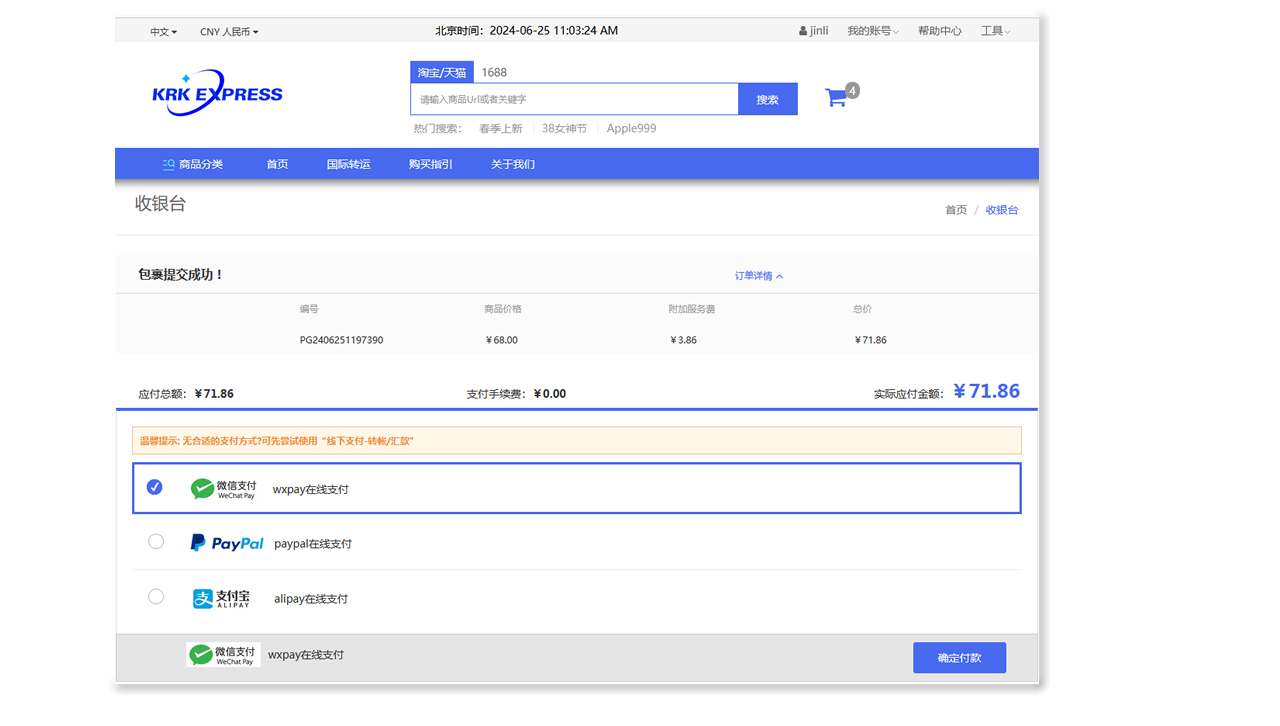Click the user icon beside jinli
1280x726 pixels.
pos(803,31)
